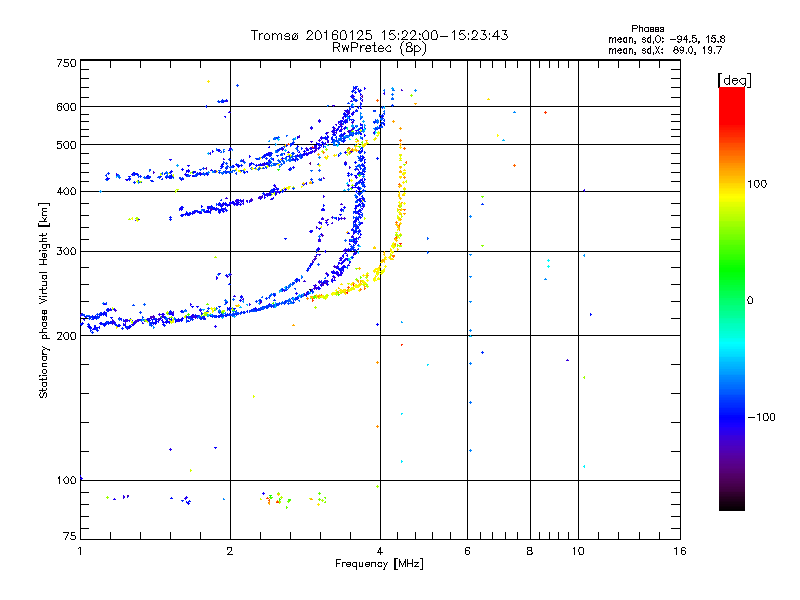Click the y-axis tick label '500'
This screenshot has height=600, width=800.
(x=66, y=145)
